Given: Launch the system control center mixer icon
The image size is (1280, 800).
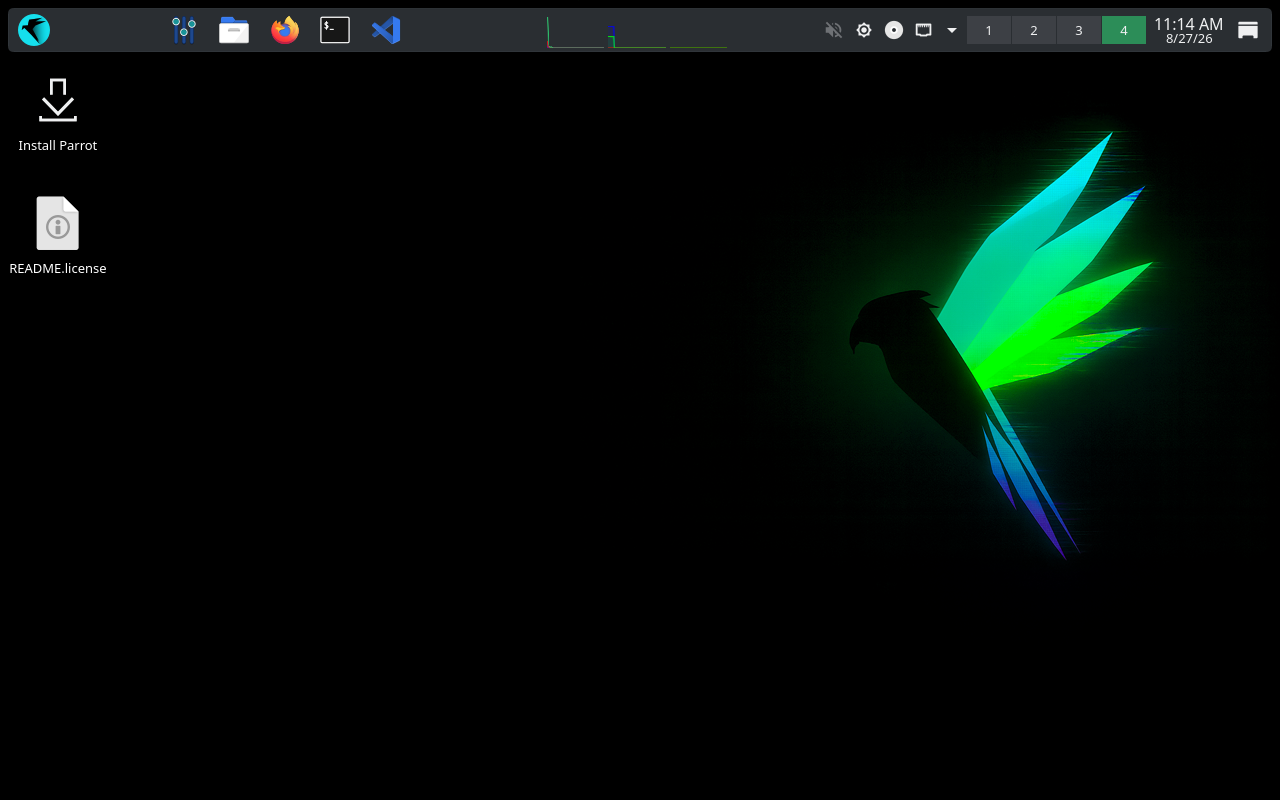Looking at the screenshot, I should click(x=183, y=30).
